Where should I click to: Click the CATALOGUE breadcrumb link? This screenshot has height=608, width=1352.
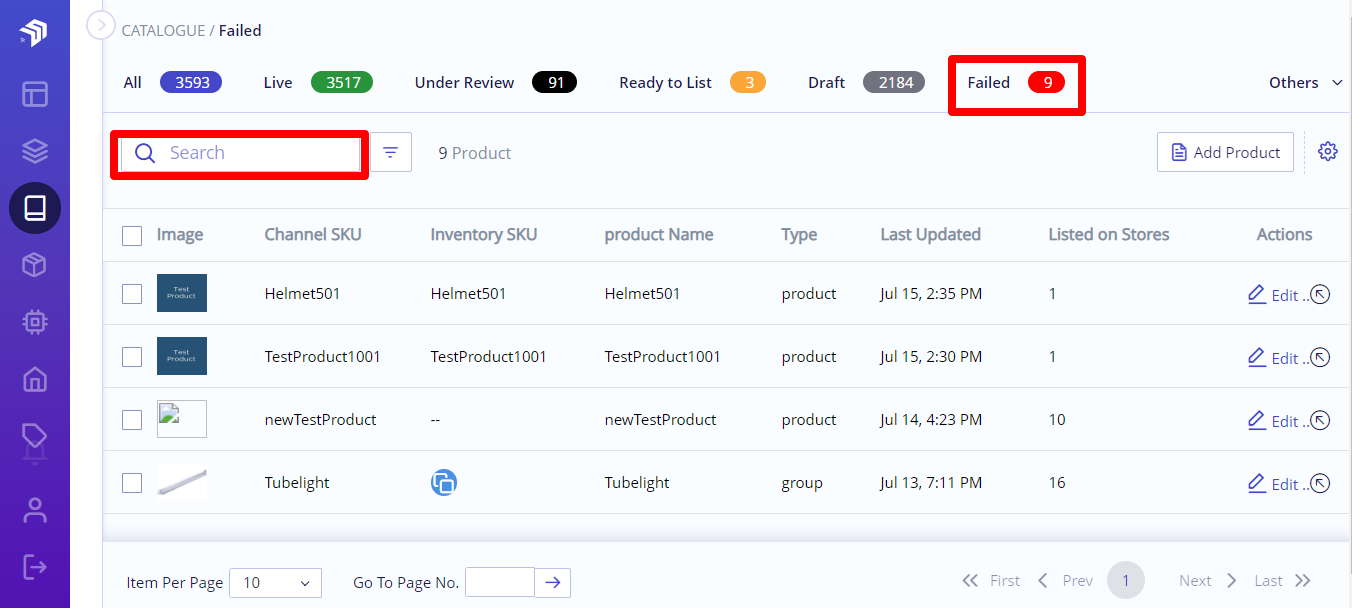coord(163,31)
